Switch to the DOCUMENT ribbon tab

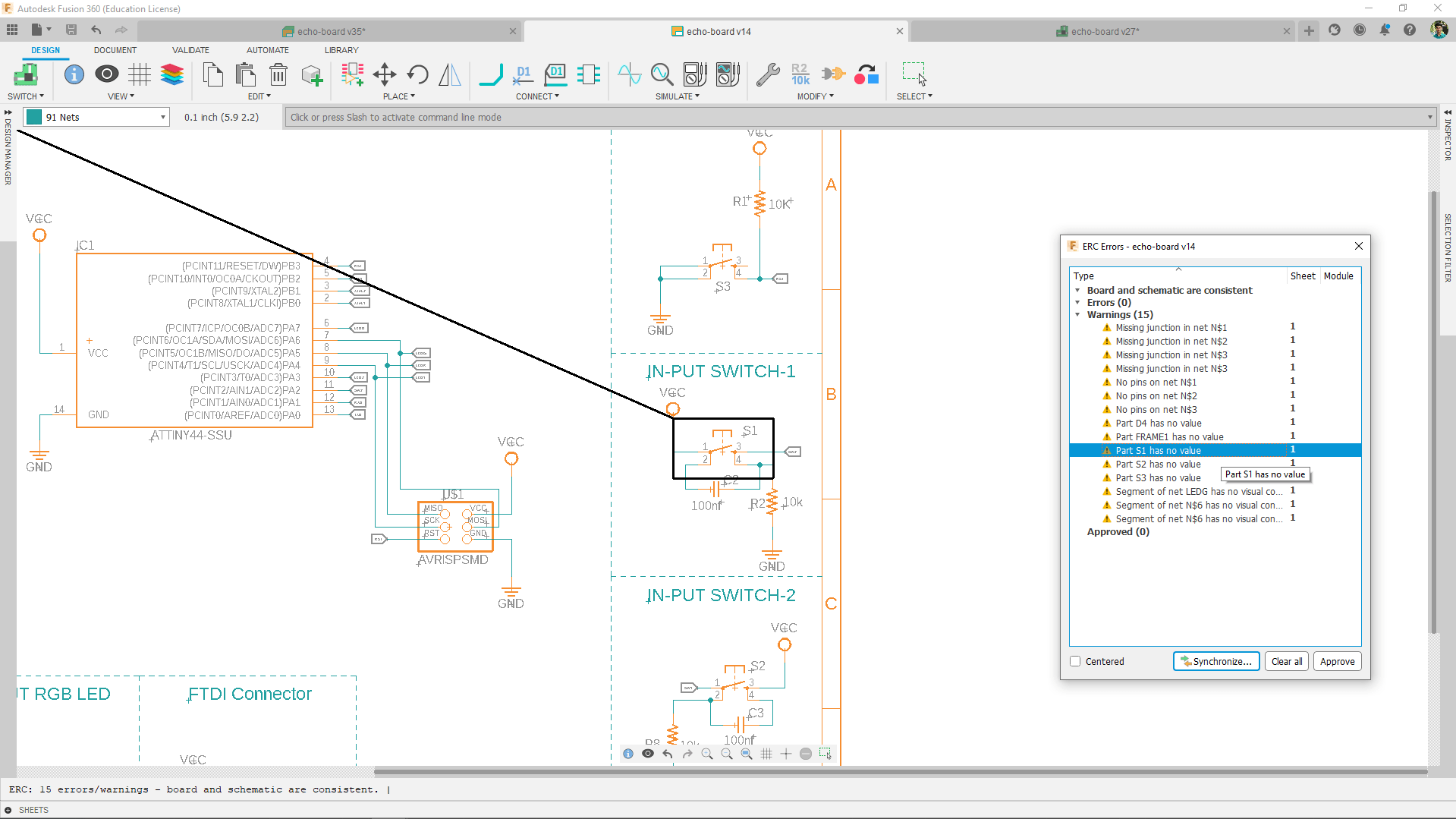(115, 50)
